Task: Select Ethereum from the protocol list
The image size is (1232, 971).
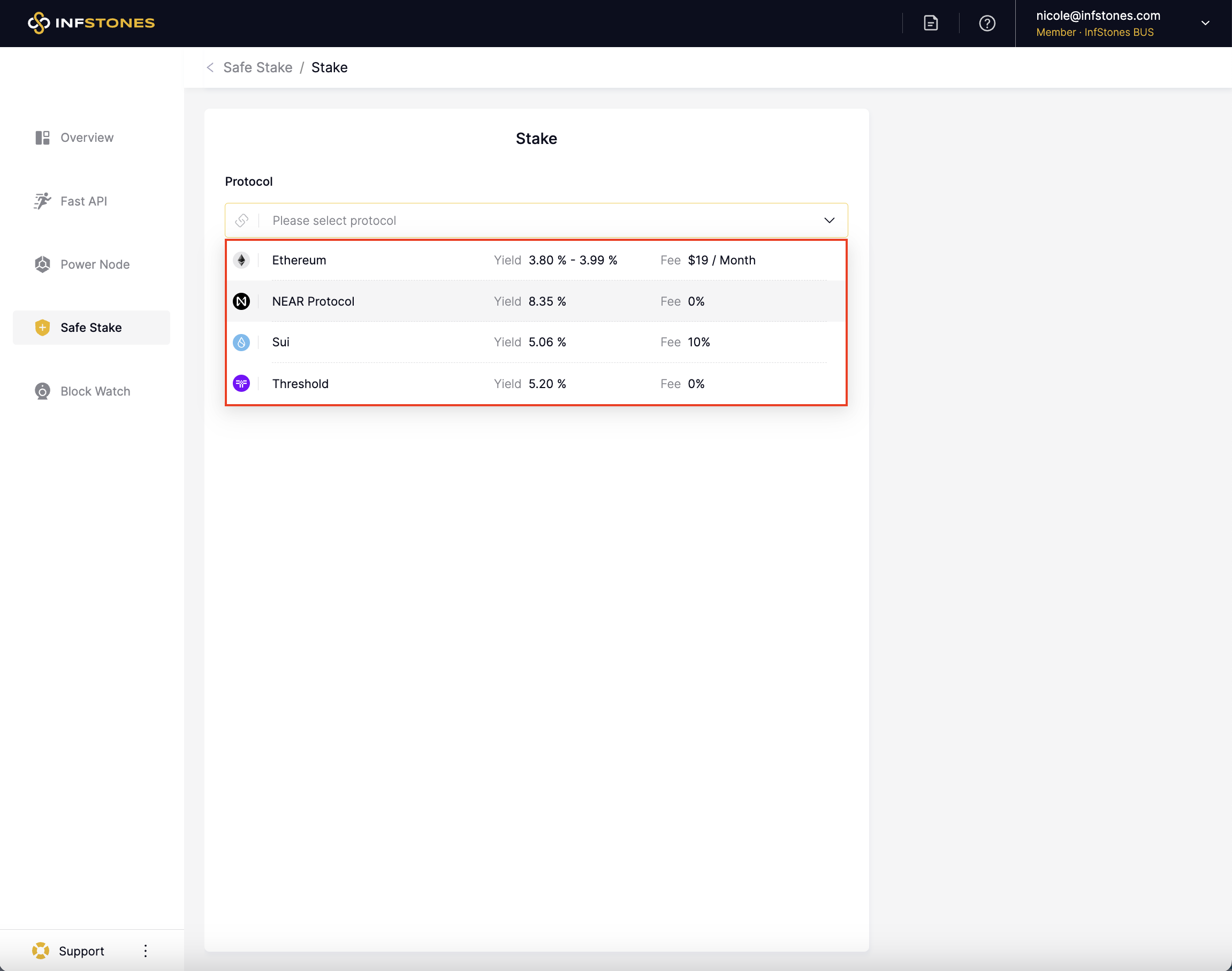Action: click(299, 260)
